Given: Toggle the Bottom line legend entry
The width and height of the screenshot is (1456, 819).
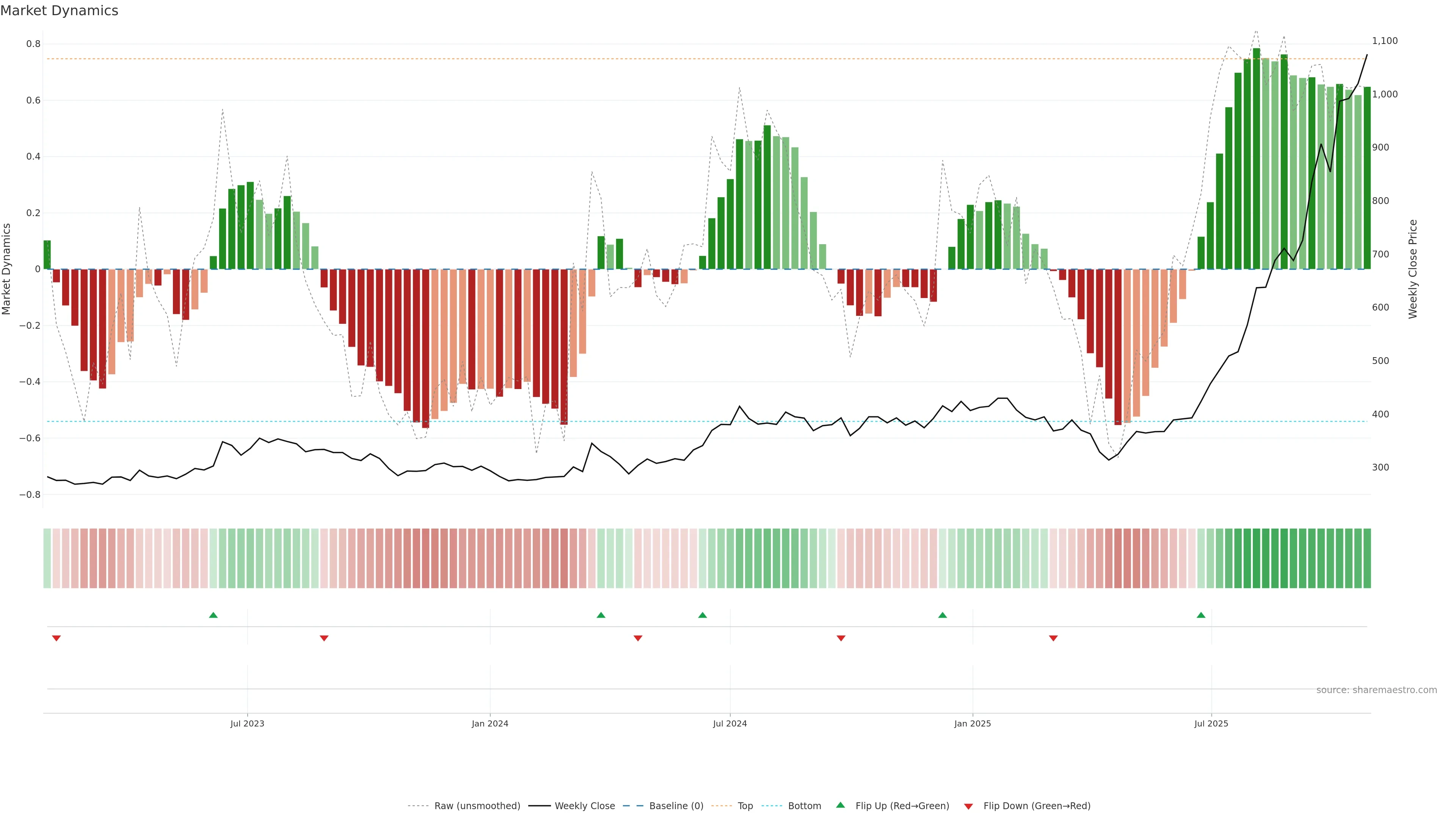Looking at the screenshot, I should [804, 806].
